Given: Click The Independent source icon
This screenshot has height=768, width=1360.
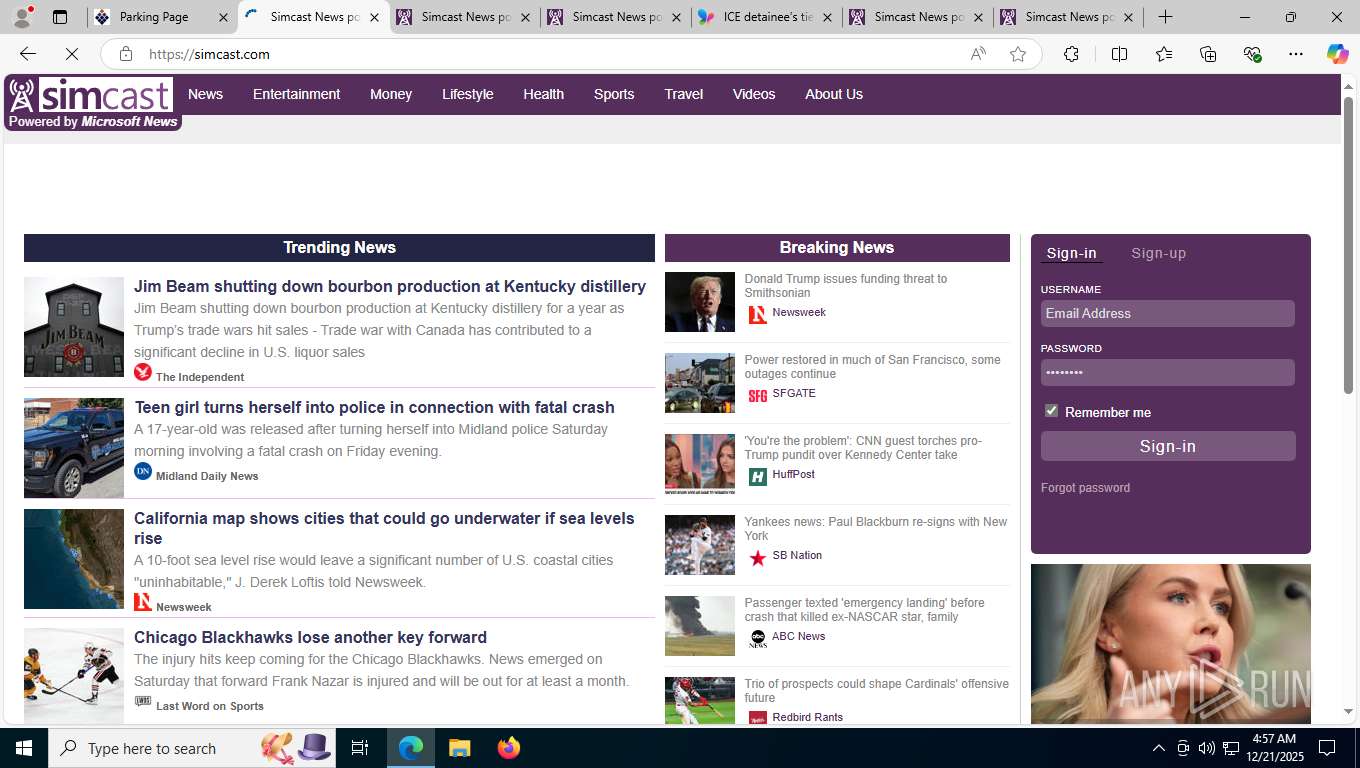Looking at the screenshot, I should point(143,372).
